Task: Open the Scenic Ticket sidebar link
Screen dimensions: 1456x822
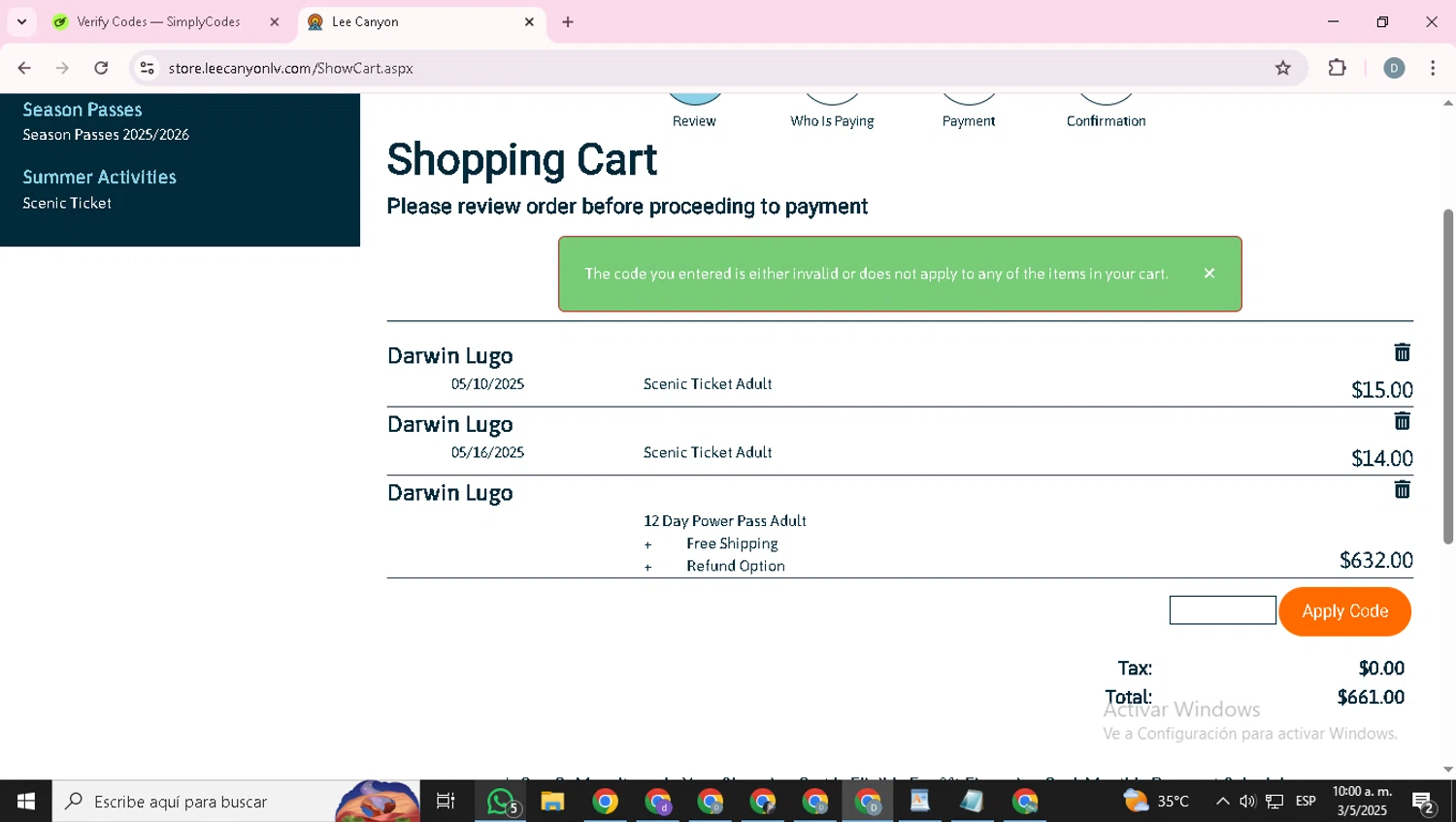Action: (x=67, y=203)
